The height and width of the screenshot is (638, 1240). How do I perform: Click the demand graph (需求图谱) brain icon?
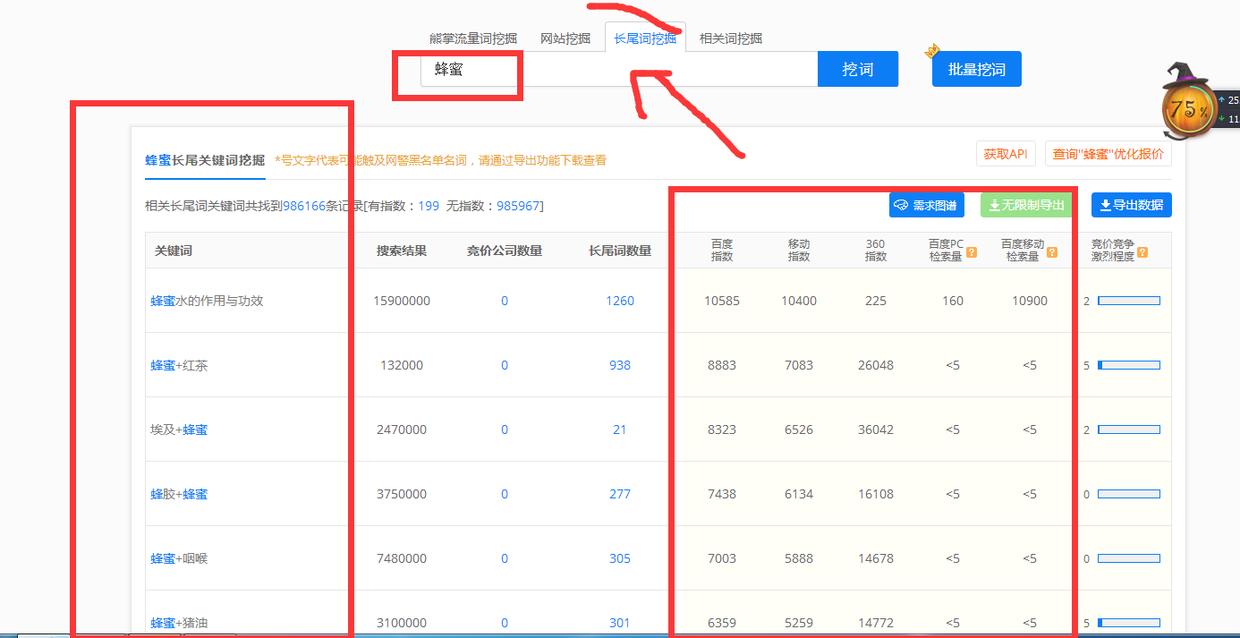pos(901,204)
